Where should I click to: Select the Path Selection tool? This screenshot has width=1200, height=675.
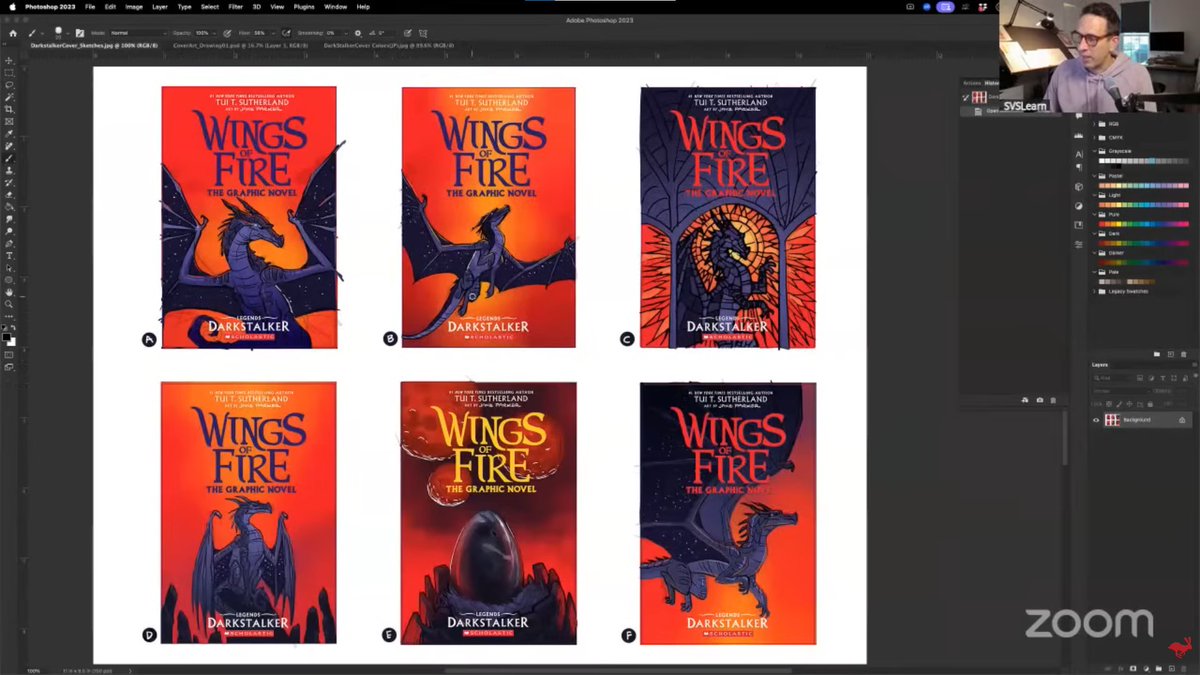[9, 268]
